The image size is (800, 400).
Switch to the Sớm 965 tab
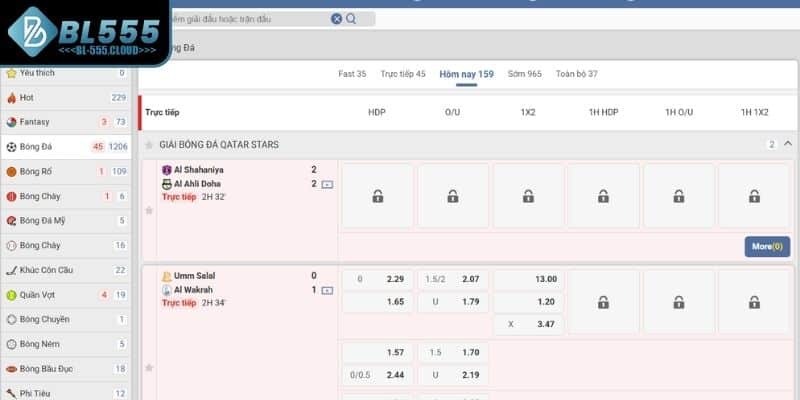(x=524, y=74)
